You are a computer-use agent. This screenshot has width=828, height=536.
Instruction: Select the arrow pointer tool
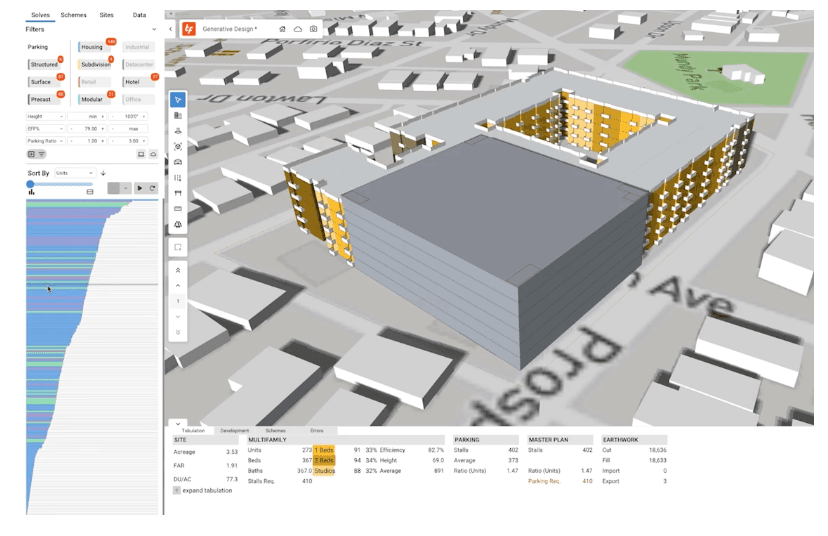tap(178, 100)
